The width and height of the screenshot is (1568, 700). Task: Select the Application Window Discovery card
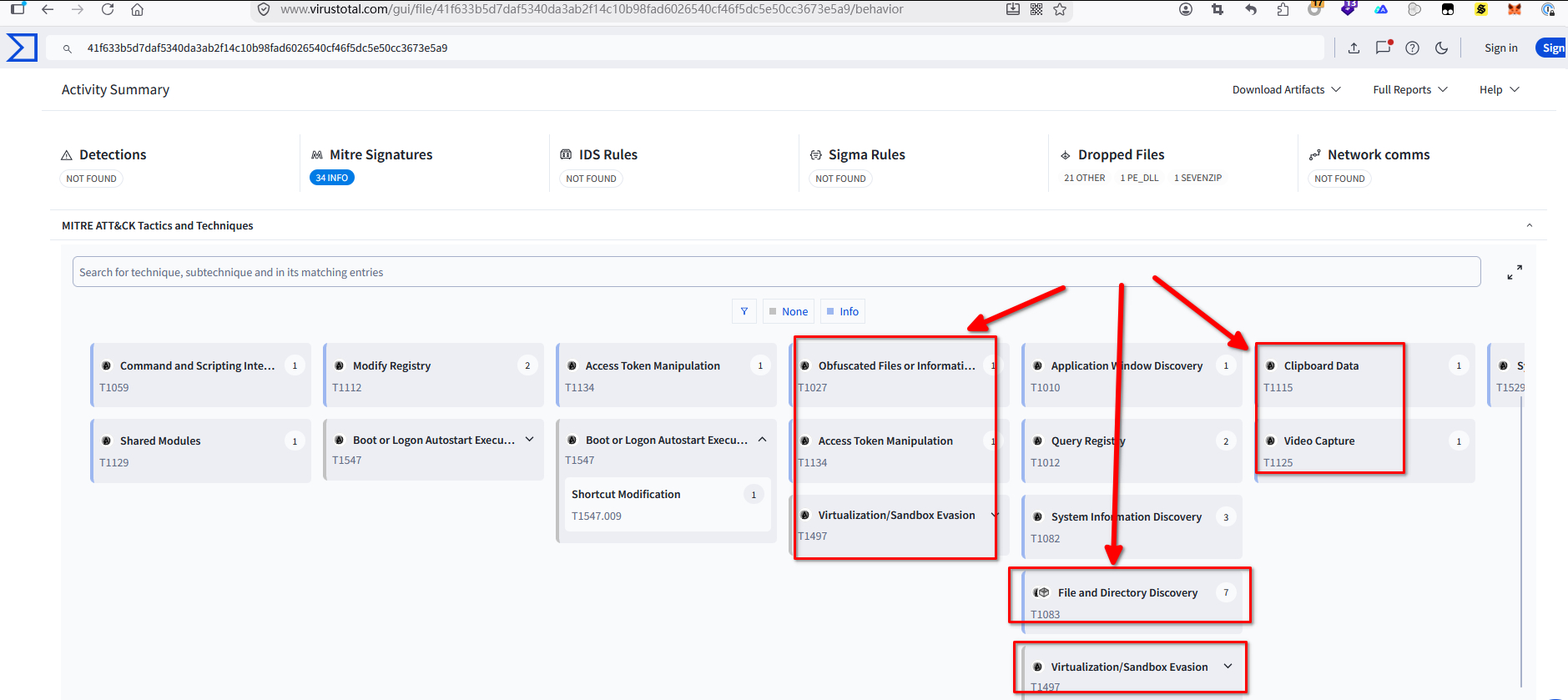click(x=1132, y=375)
